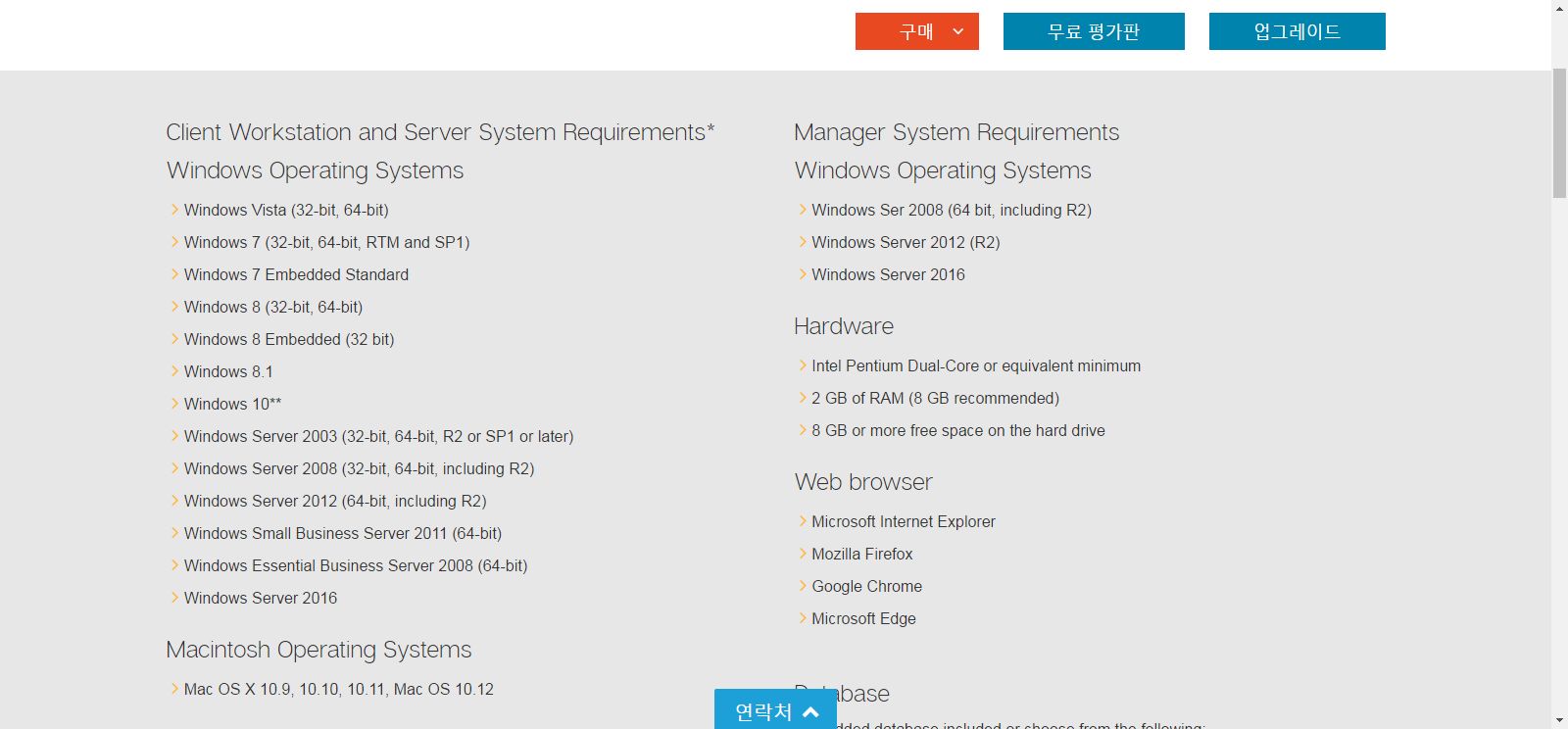Viewport: 1568px width, 729px height.
Task: Click orange arrow bullet beside Windows Vista
Action: (x=174, y=209)
